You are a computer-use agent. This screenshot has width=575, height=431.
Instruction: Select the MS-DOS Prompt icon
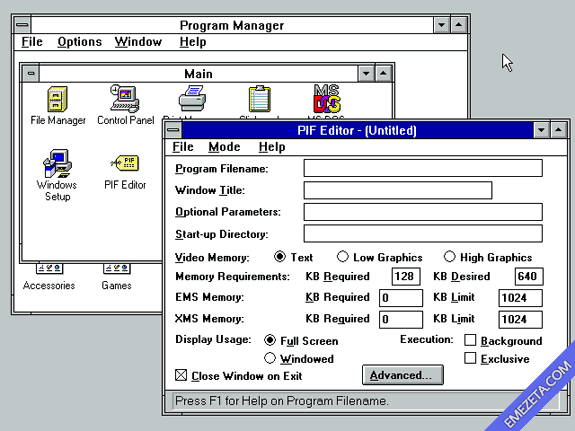(327, 98)
